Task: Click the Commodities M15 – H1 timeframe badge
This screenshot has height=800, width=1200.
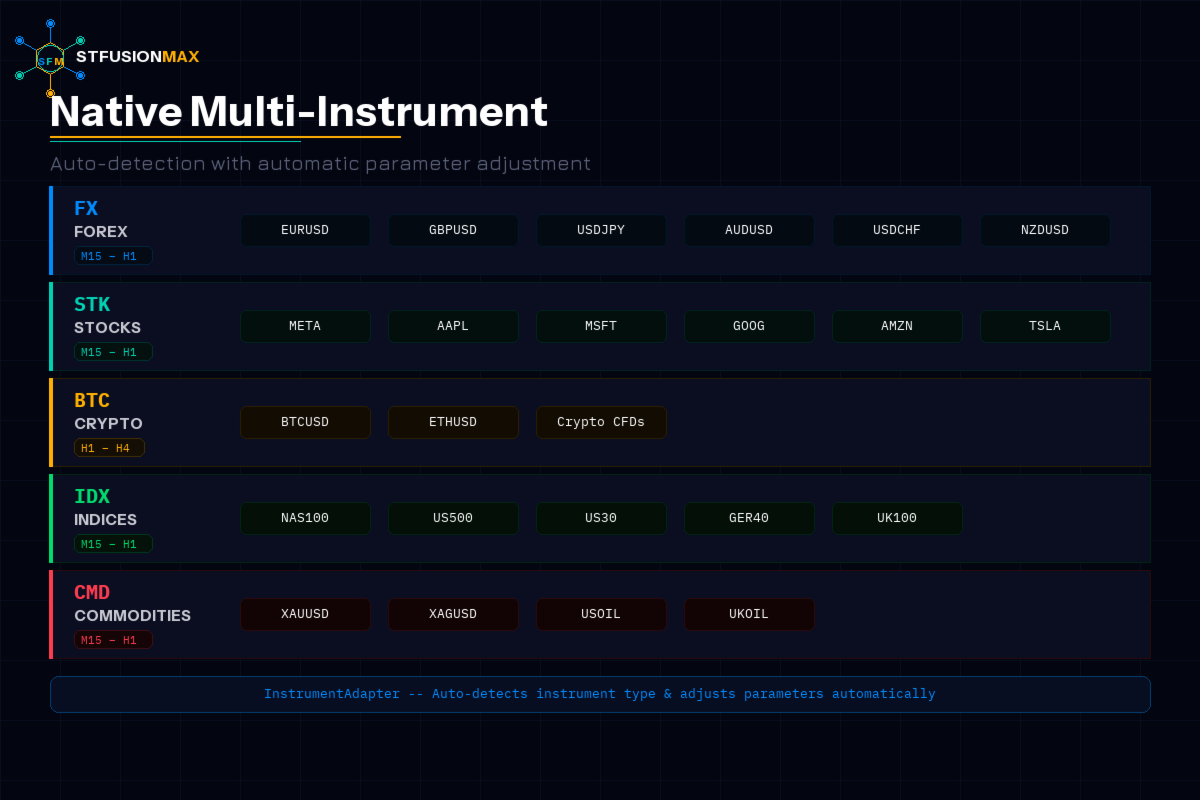Action: click(113, 640)
